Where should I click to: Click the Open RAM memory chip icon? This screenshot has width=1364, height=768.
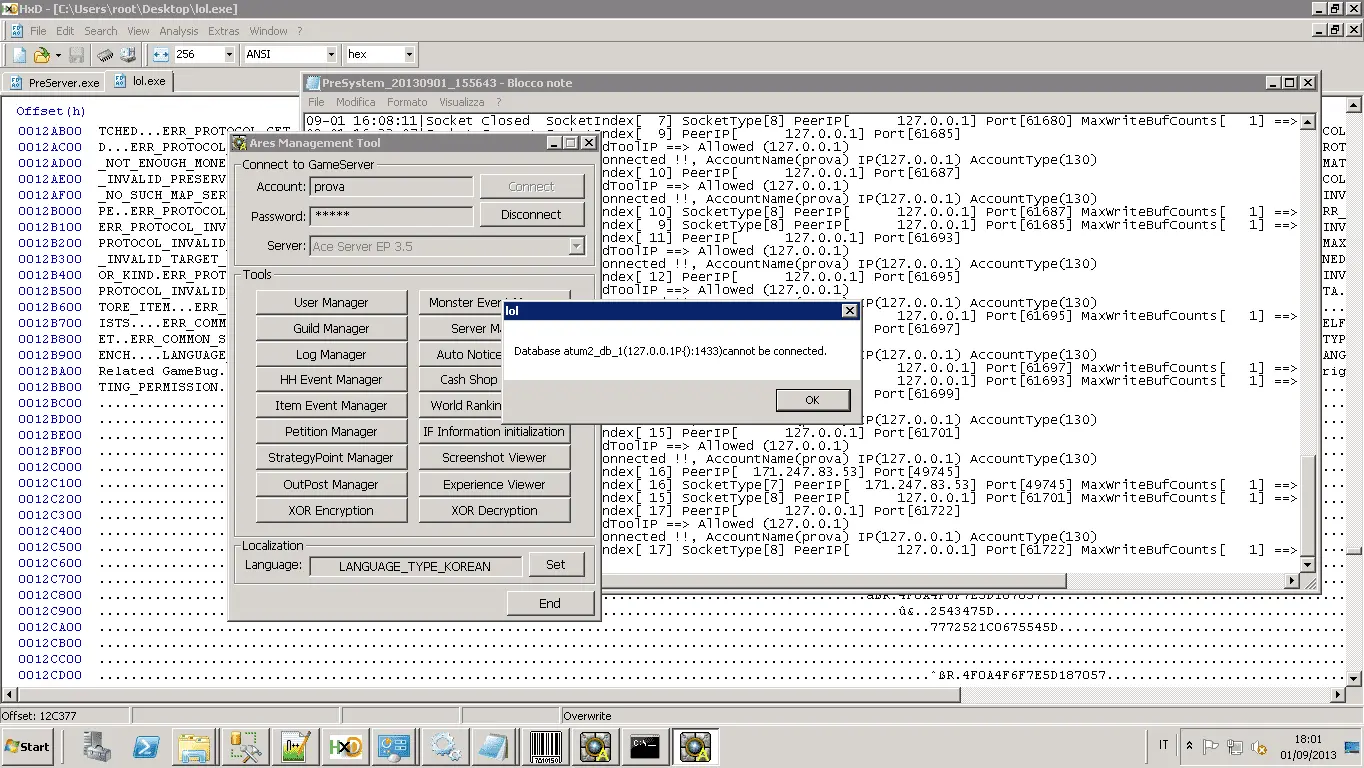click(105, 54)
